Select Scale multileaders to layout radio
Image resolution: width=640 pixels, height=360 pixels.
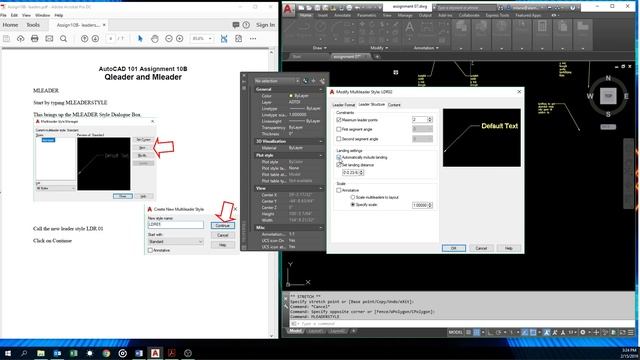point(353,197)
